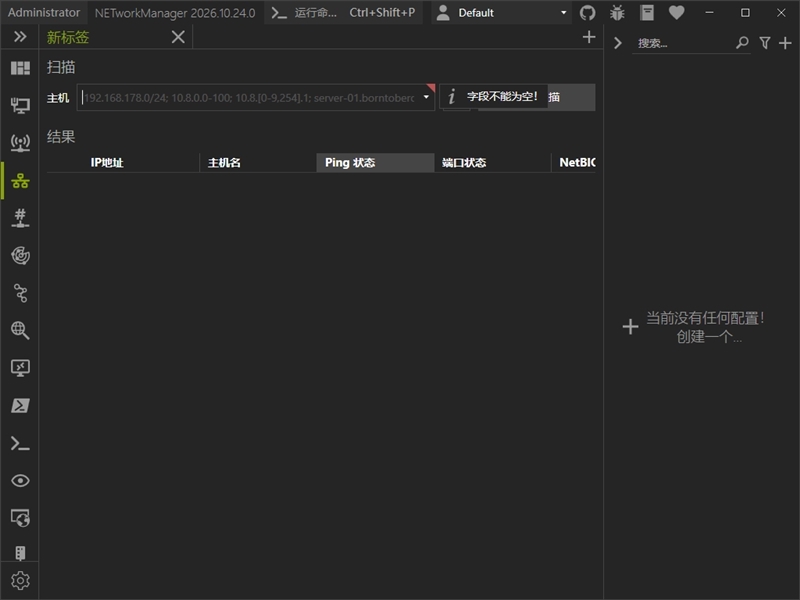Minimize the NETworkManager window

coord(709,13)
